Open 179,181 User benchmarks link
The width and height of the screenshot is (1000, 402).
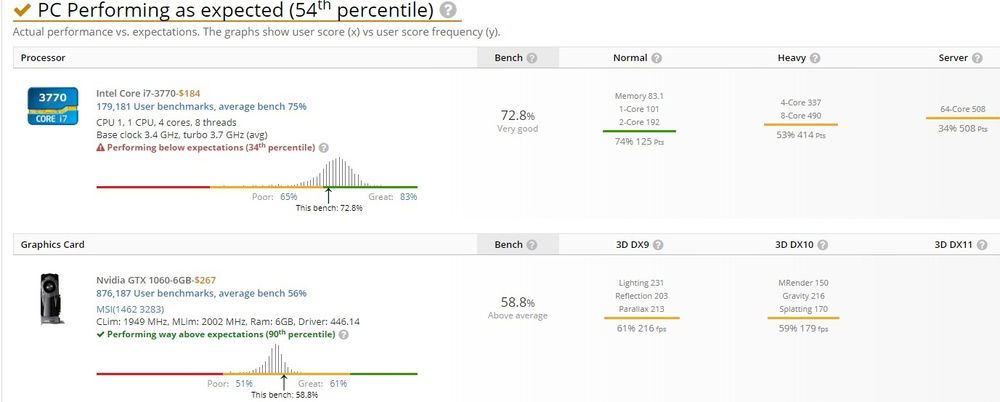coord(201,106)
